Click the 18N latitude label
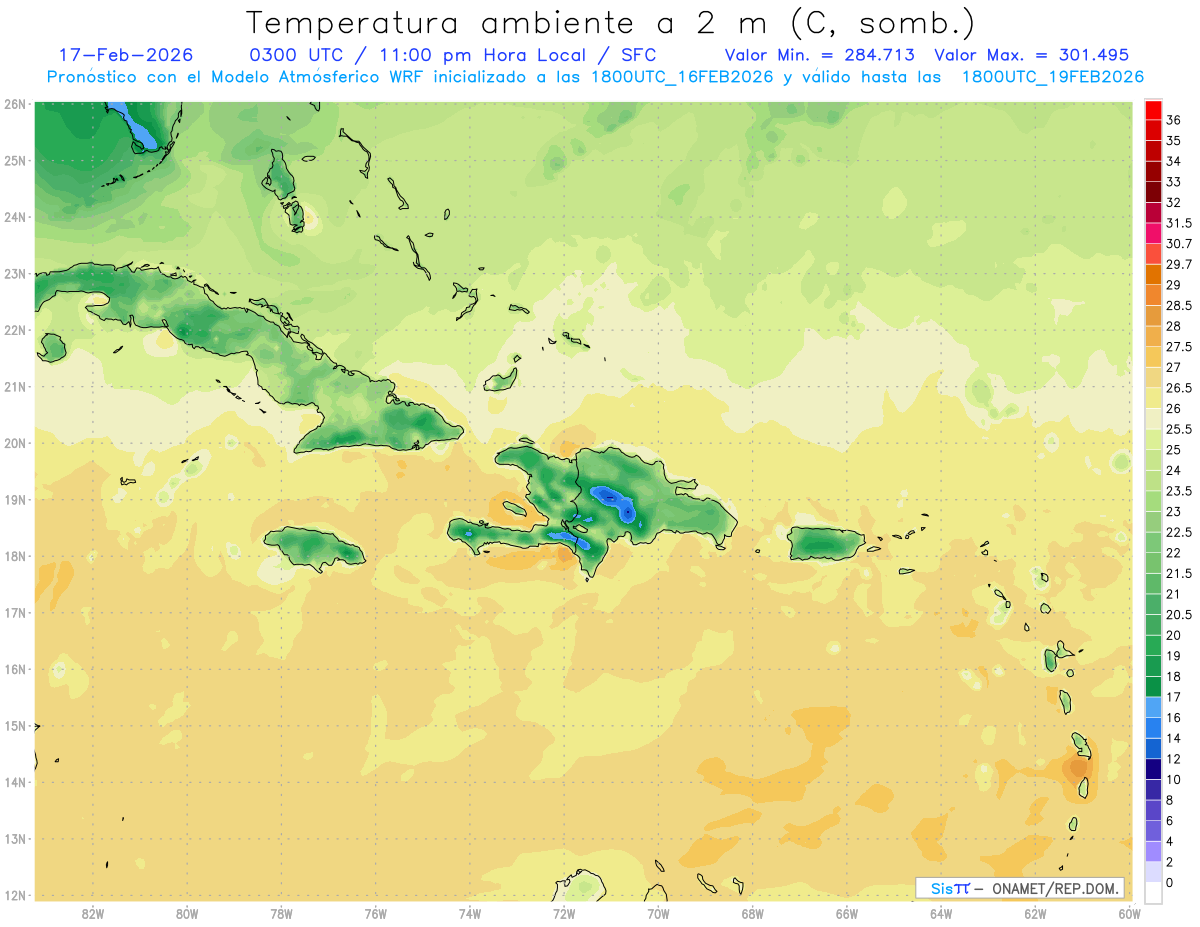 click(x=14, y=556)
